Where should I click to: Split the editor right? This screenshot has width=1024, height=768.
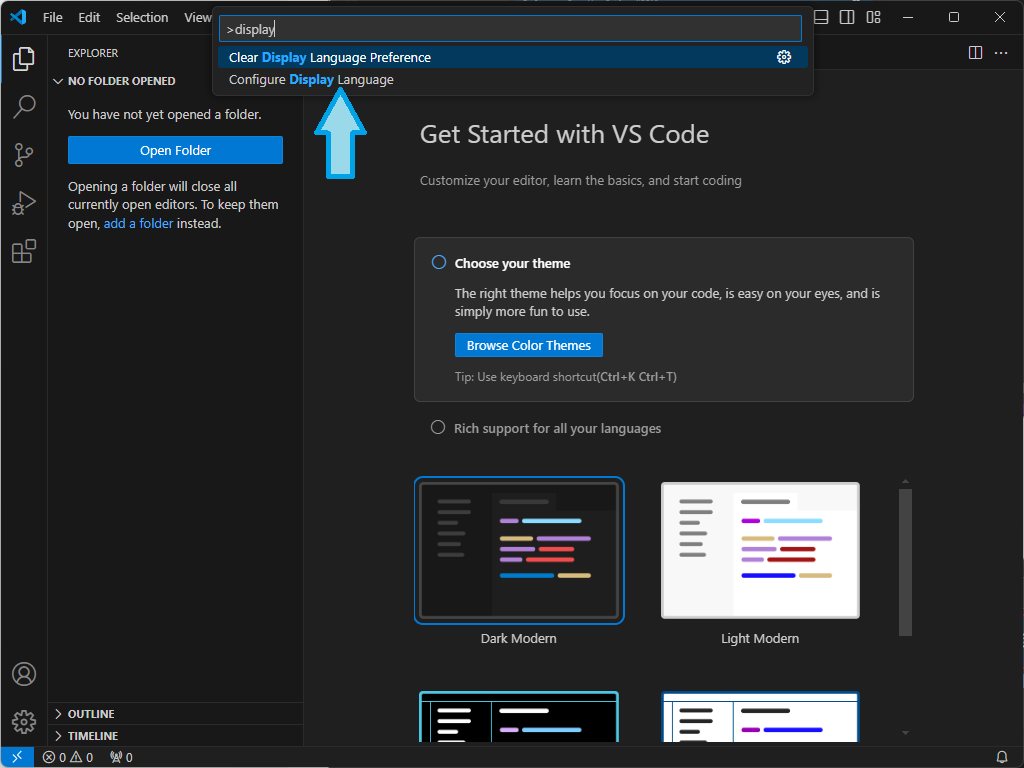click(975, 53)
